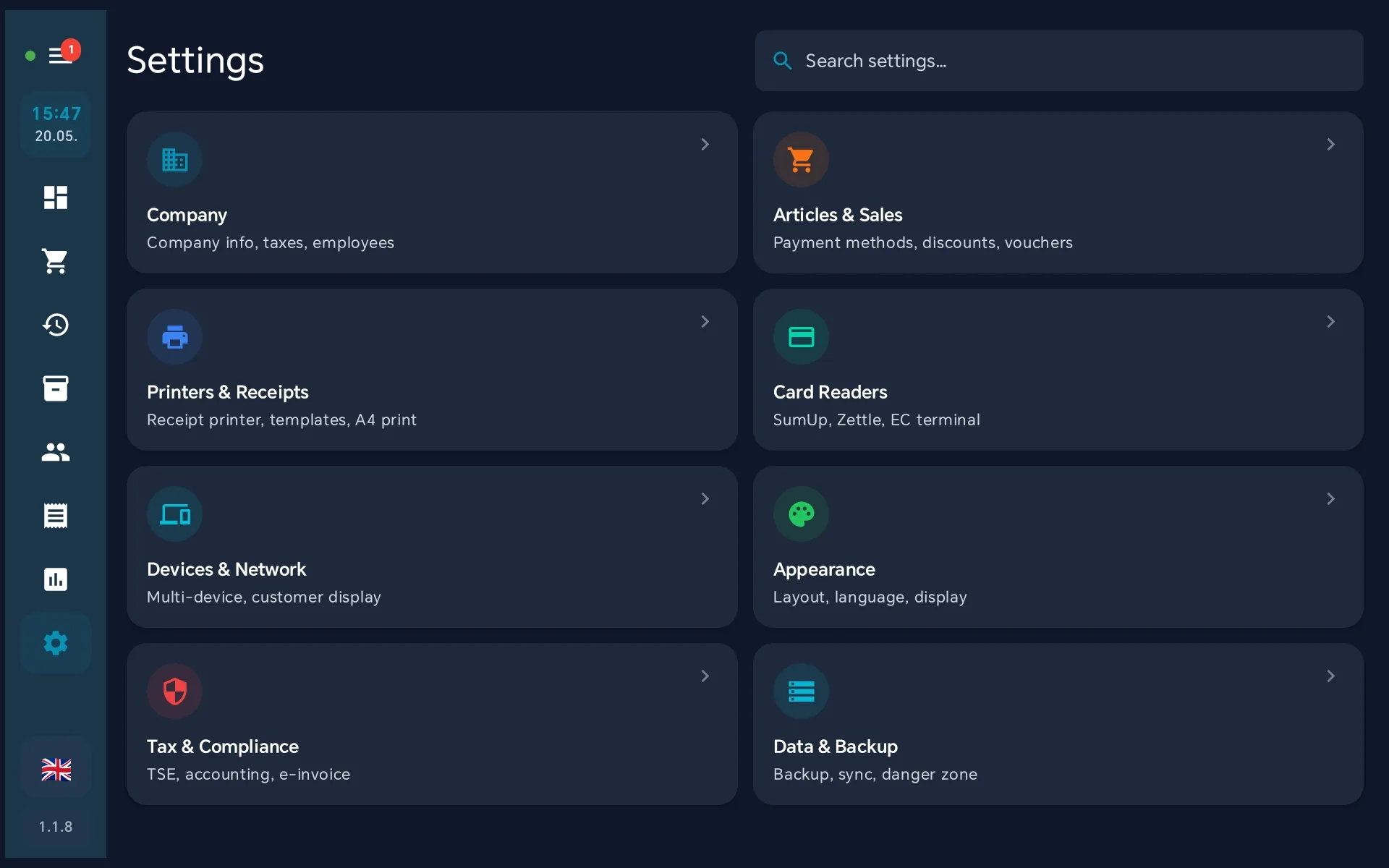This screenshot has height=868, width=1389.
Task: Expand the Appearance card chevron
Action: [1330, 499]
